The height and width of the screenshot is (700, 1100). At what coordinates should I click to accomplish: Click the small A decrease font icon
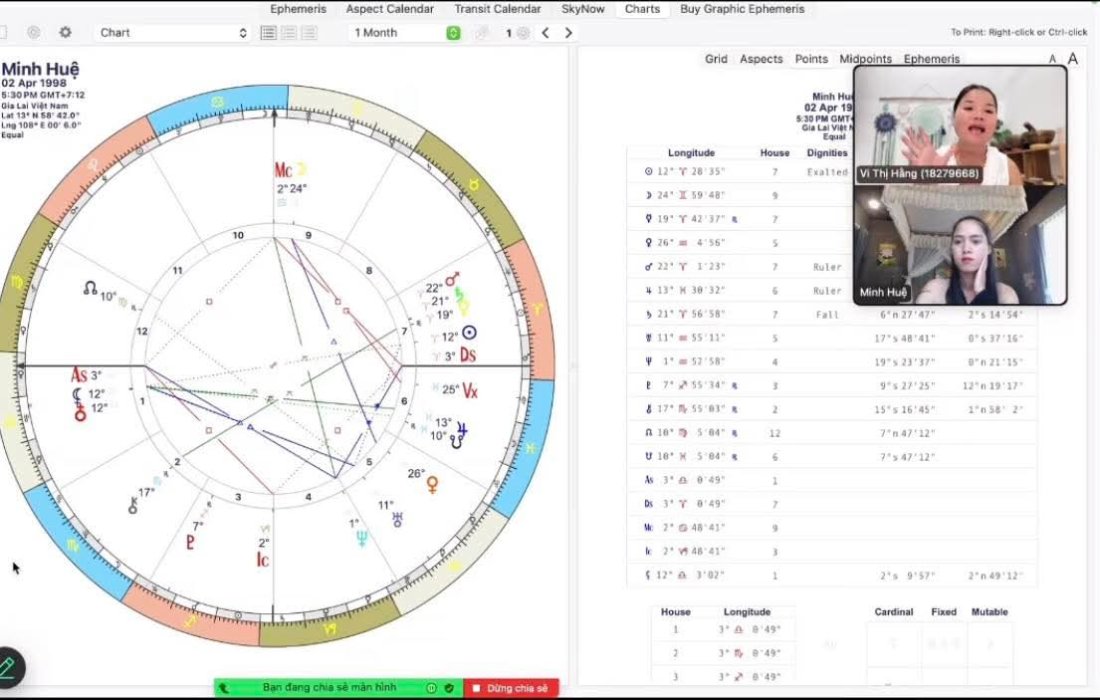tap(1052, 59)
